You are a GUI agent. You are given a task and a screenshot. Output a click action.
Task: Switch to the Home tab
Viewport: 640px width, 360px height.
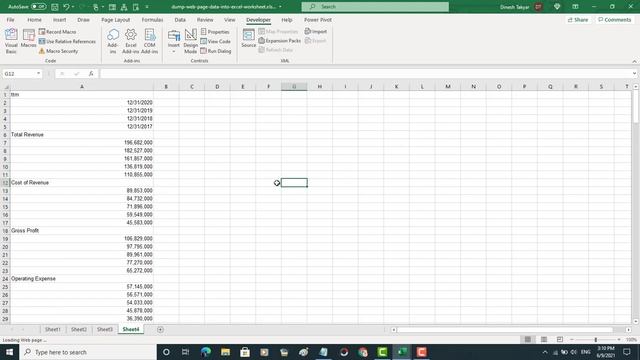(34, 20)
